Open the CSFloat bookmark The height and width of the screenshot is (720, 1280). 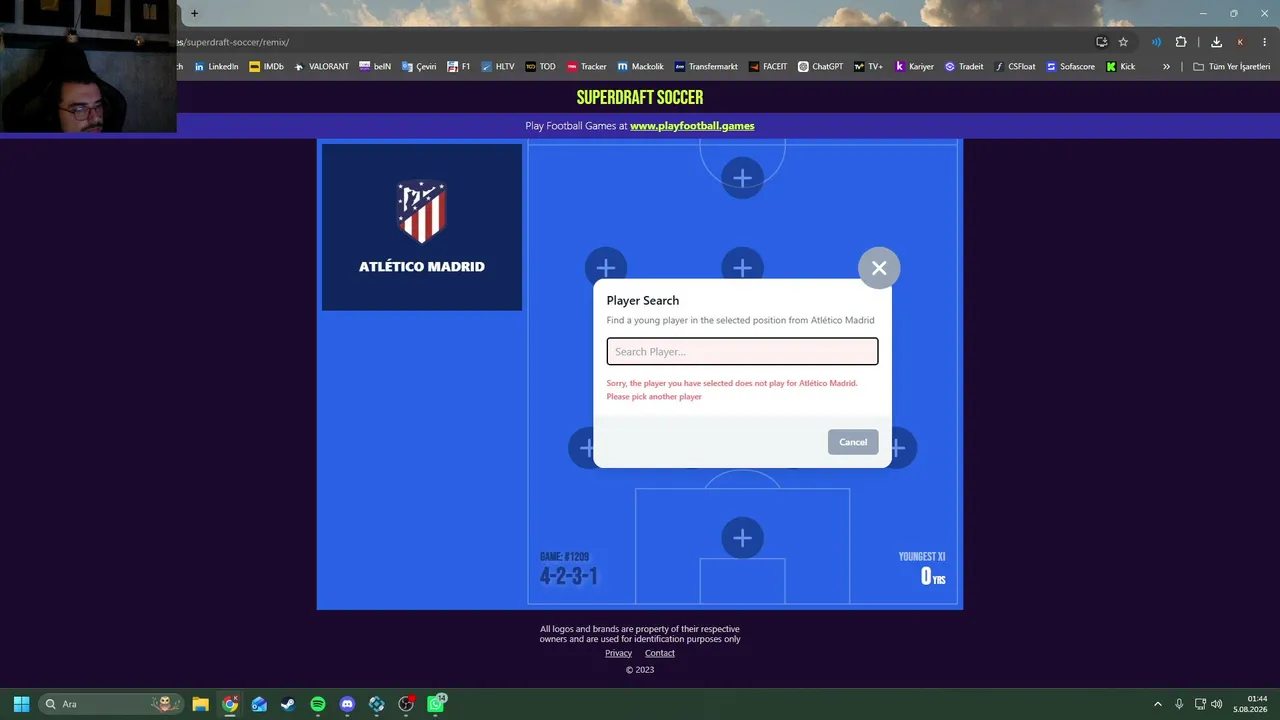pos(1015,67)
